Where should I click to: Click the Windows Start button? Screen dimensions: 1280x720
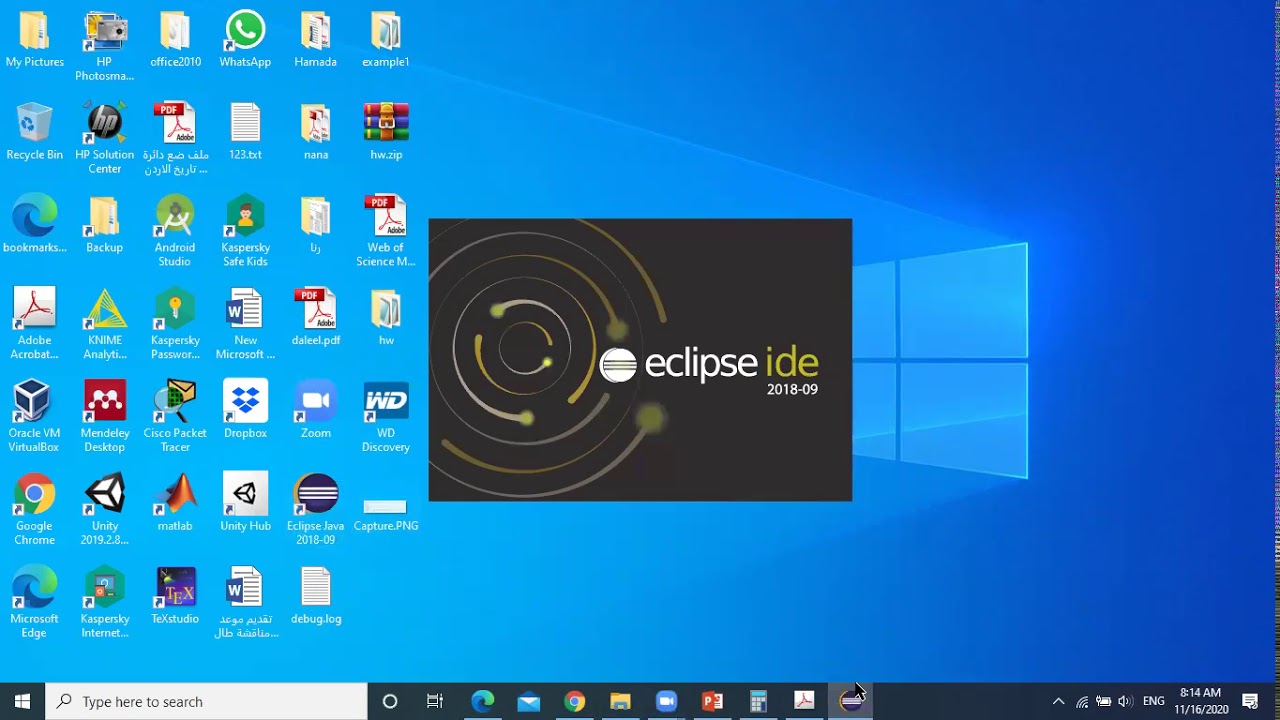pyautogui.click(x=22, y=701)
